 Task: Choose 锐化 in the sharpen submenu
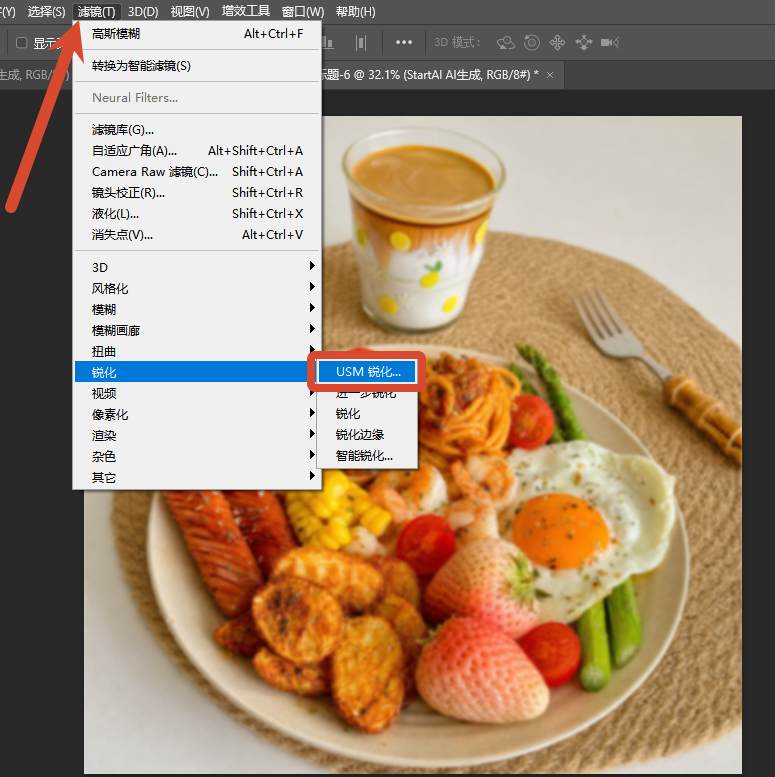click(x=367, y=414)
